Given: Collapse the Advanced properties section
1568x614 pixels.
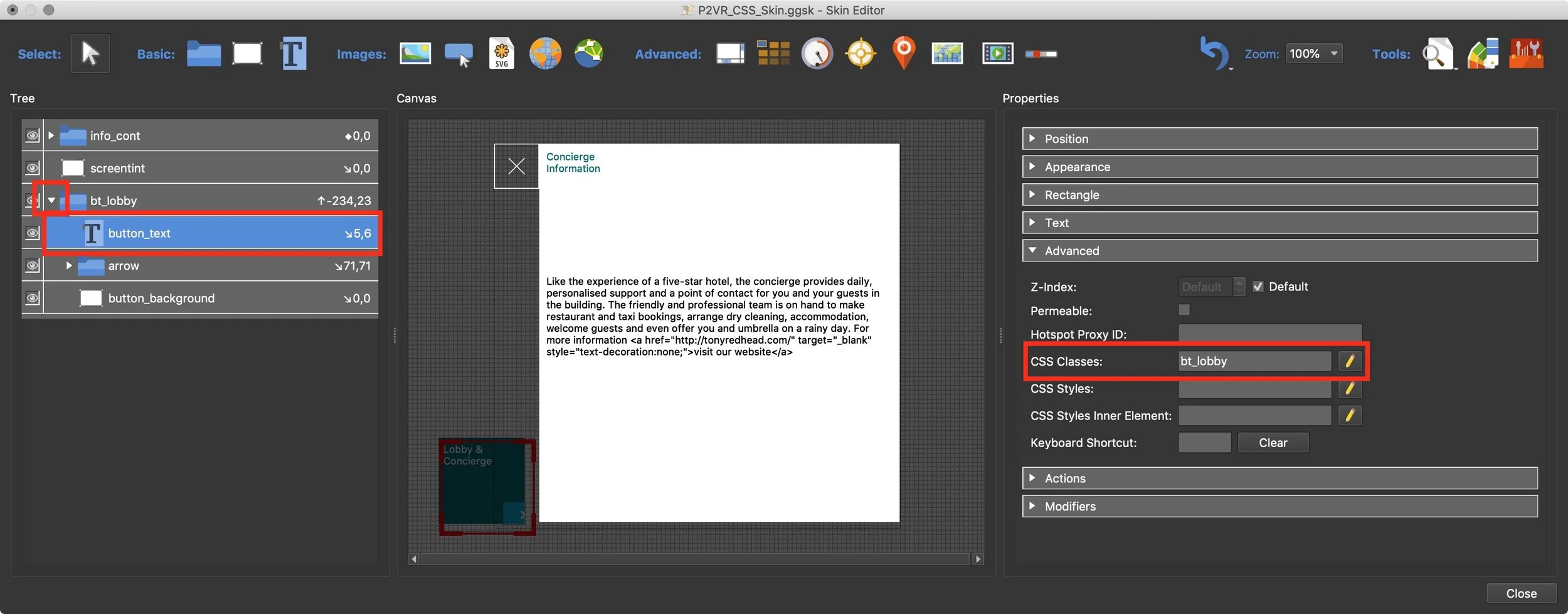Looking at the screenshot, I should [x=1279, y=251].
